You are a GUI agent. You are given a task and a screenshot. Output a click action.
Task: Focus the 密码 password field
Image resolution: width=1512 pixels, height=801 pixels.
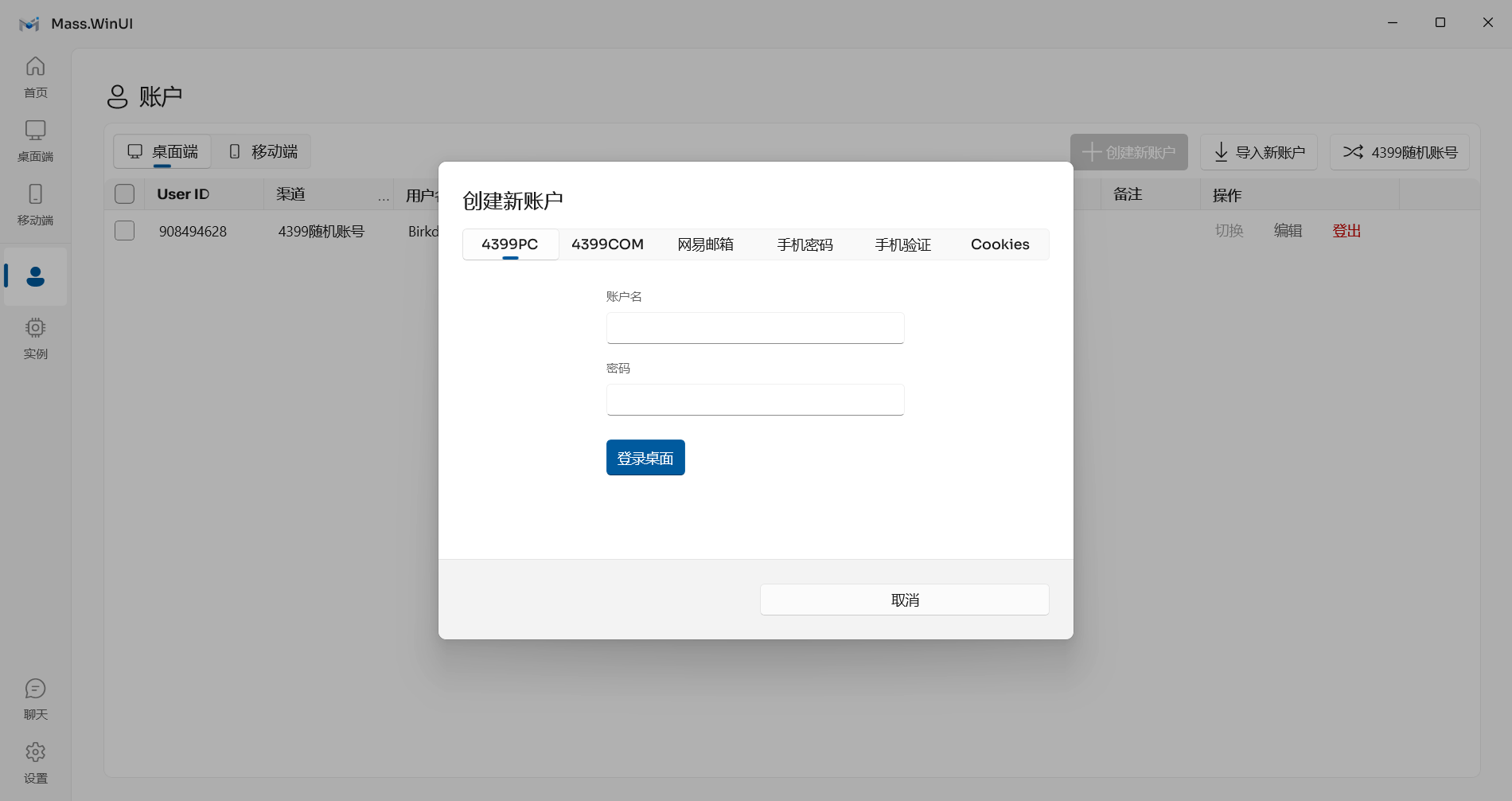(755, 400)
